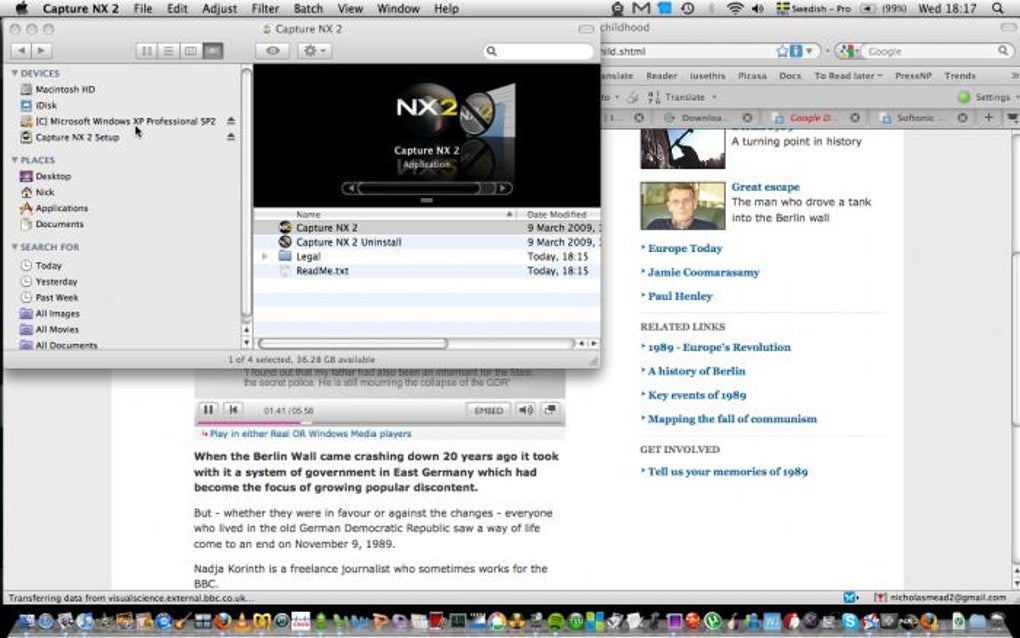This screenshot has height=638, width=1020.
Task: Open the Filter menu
Action: click(x=265, y=8)
